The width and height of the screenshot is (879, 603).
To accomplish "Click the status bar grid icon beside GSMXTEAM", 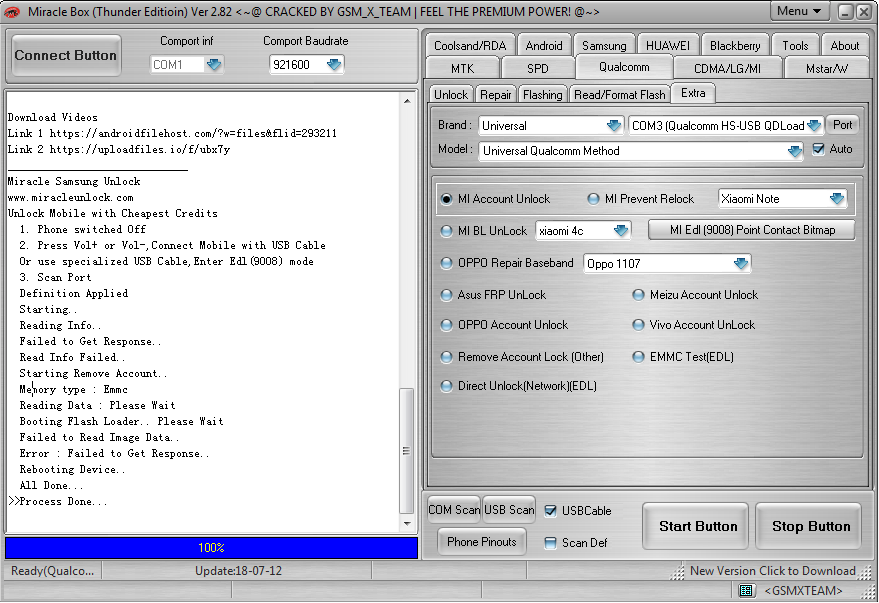I will click(x=746, y=590).
